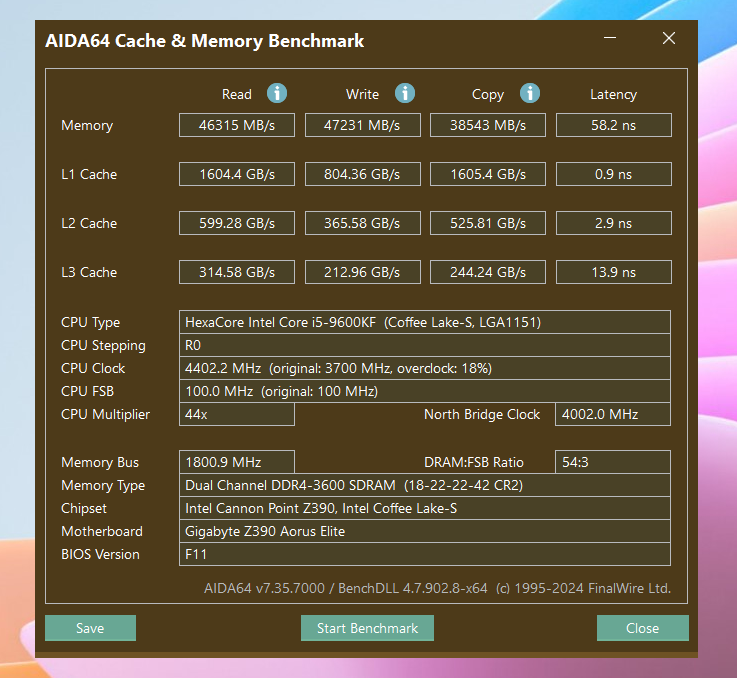Click L2 Cache latency 2.9 ns
The height and width of the screenshot is (678, 737).
[x=613, y=223]
